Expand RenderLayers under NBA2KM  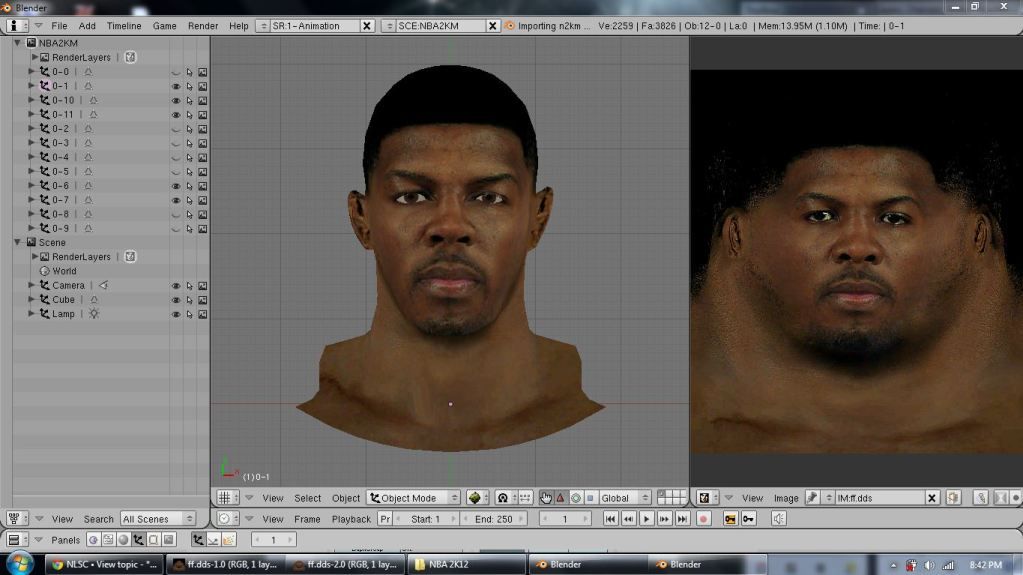pos(35,57)
